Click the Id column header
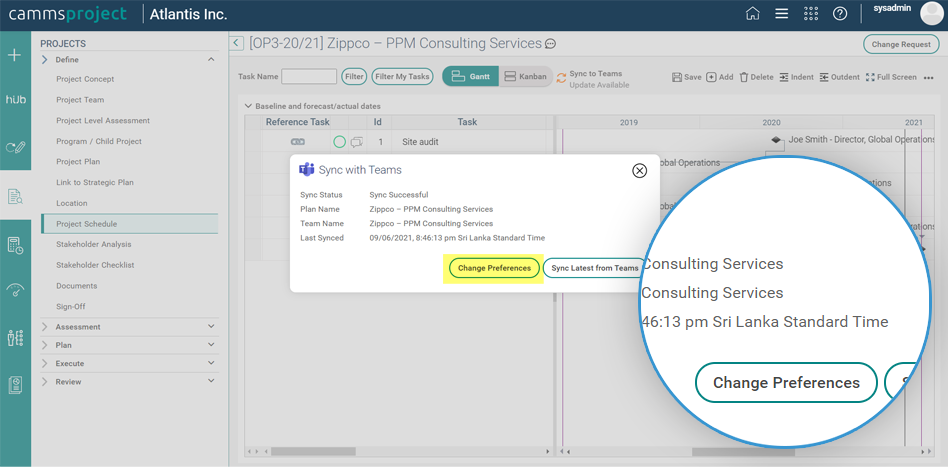This screenshot has height=467, width=948. [x=378, y=122]
